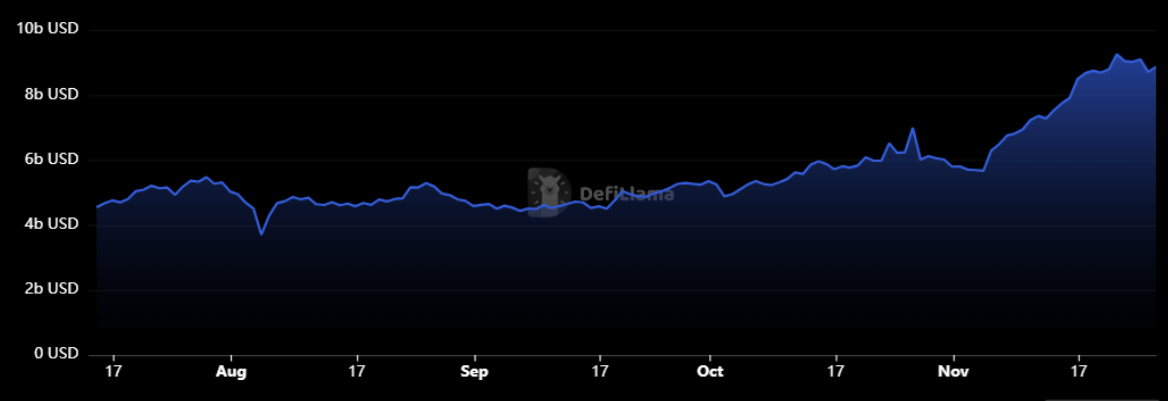Click the 10b USD y-axis label

coord(47,29)
